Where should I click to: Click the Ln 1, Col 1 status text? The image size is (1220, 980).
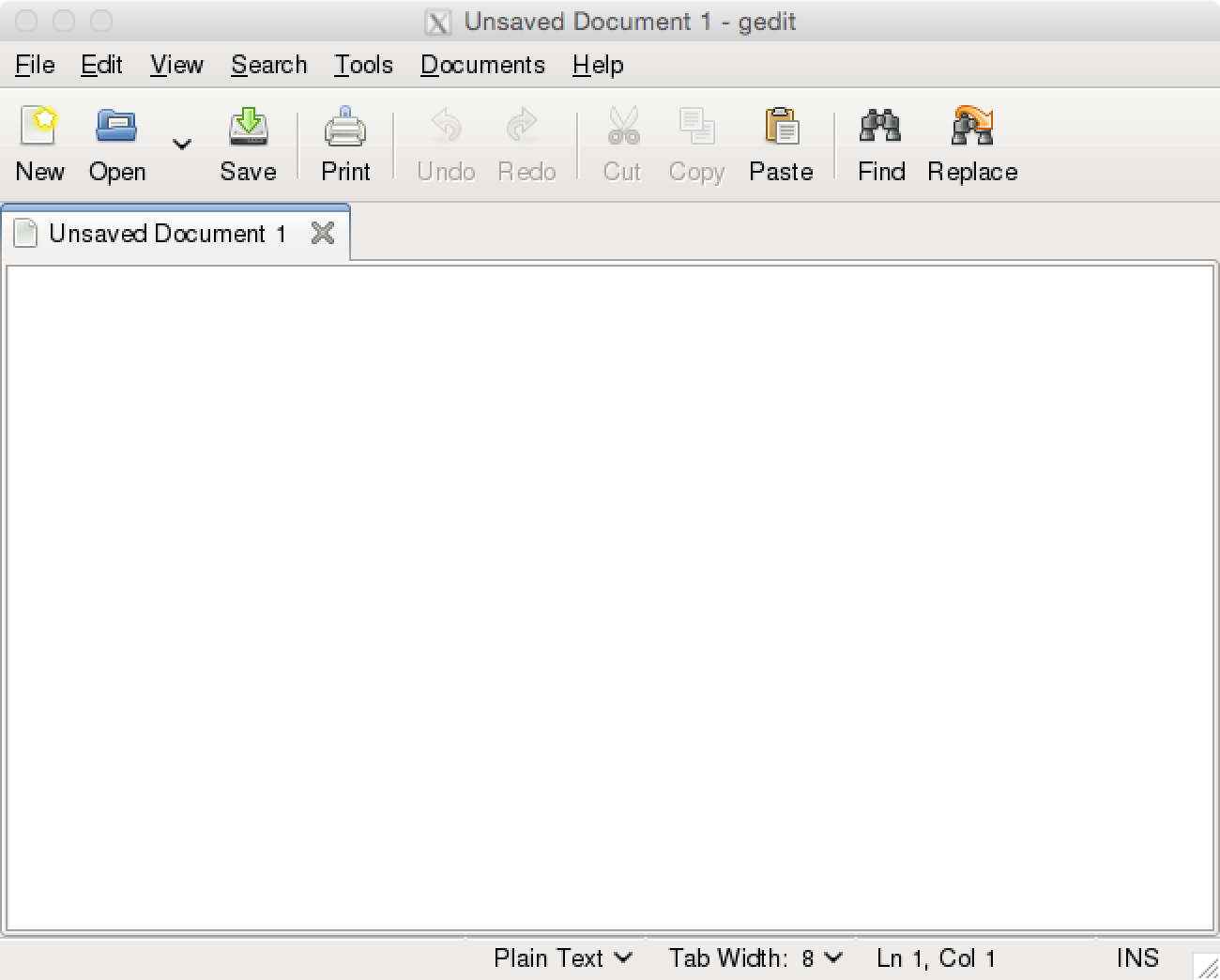click(x=936, y=958)
